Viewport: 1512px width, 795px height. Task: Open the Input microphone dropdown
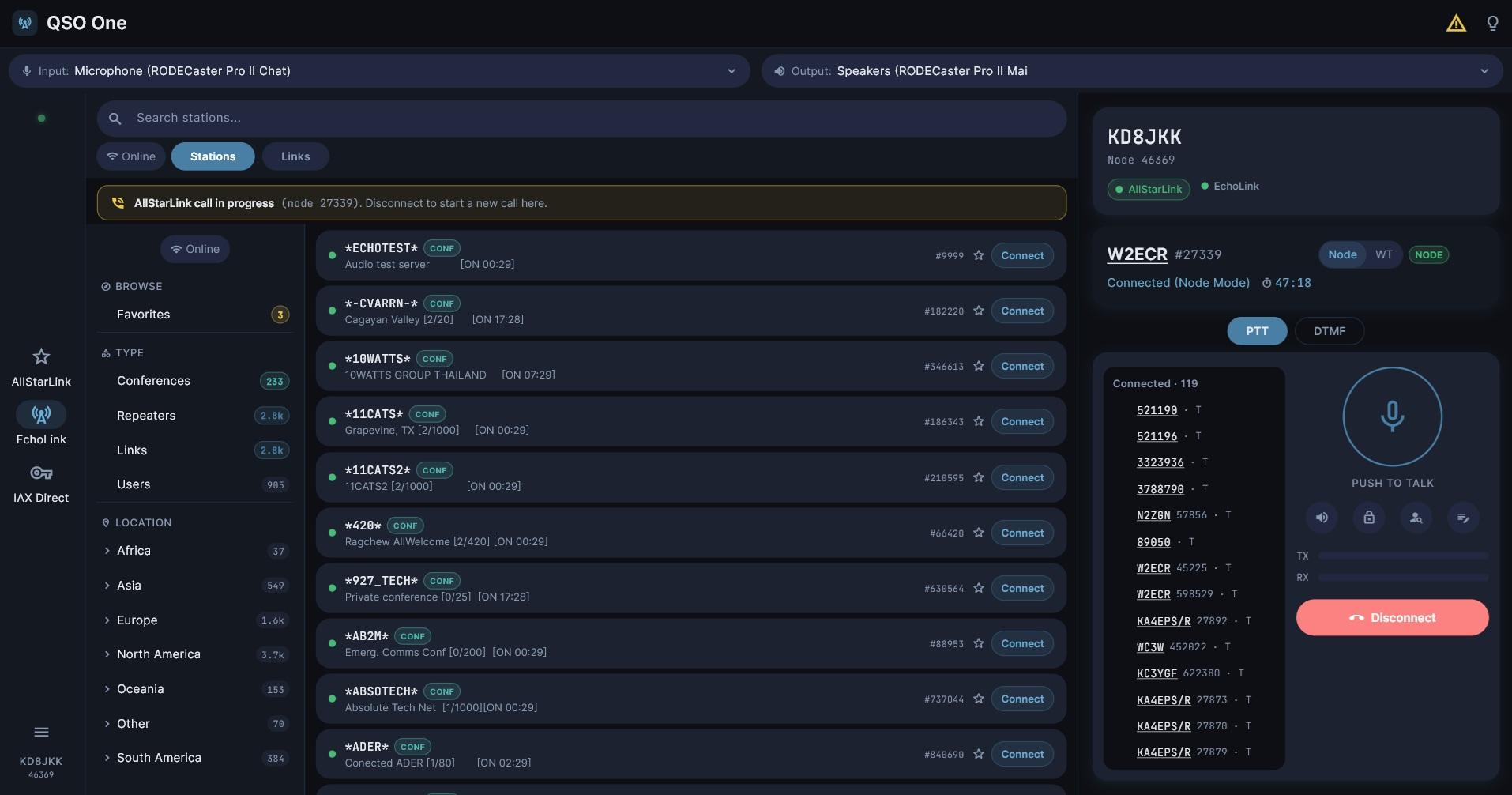coord(379,71)
